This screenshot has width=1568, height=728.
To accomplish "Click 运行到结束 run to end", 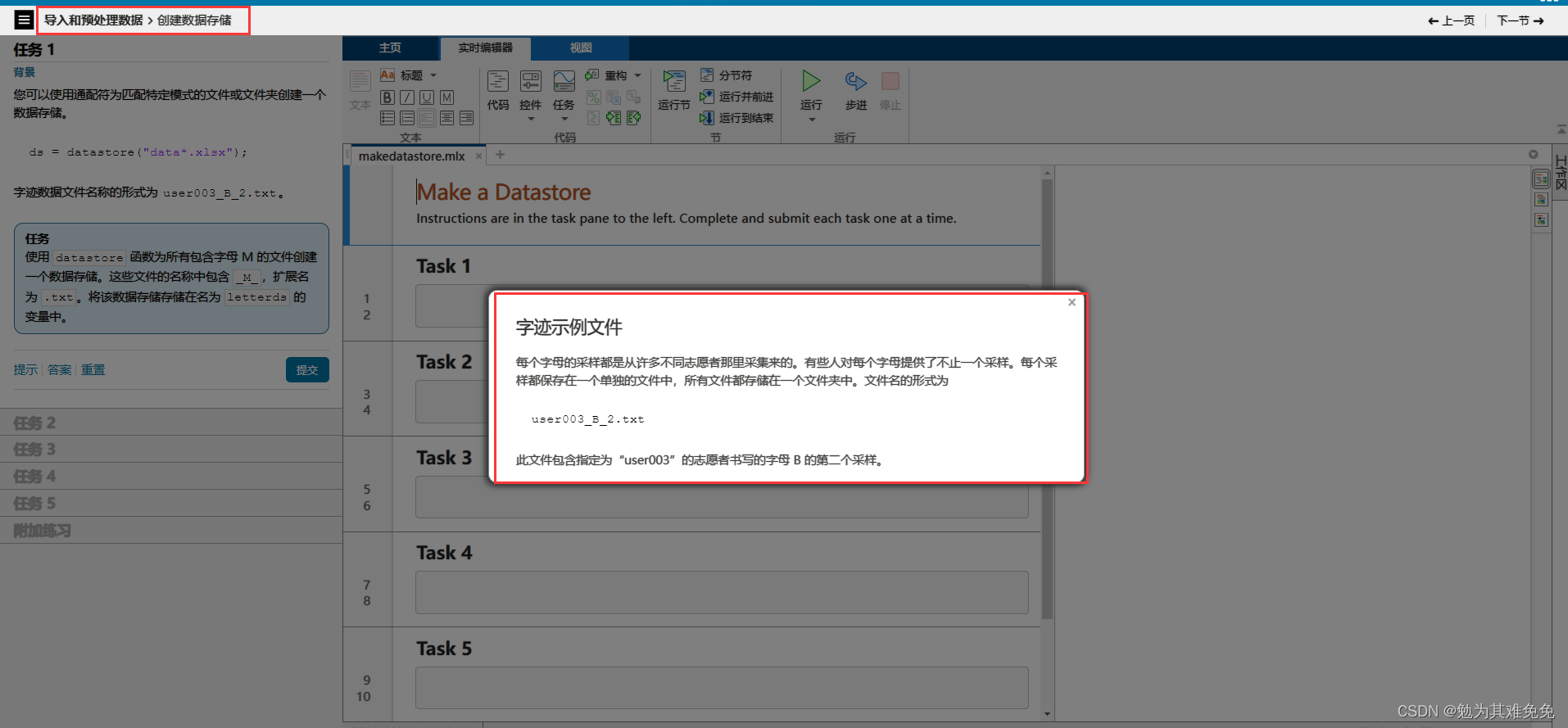I will tap(736, 118).
